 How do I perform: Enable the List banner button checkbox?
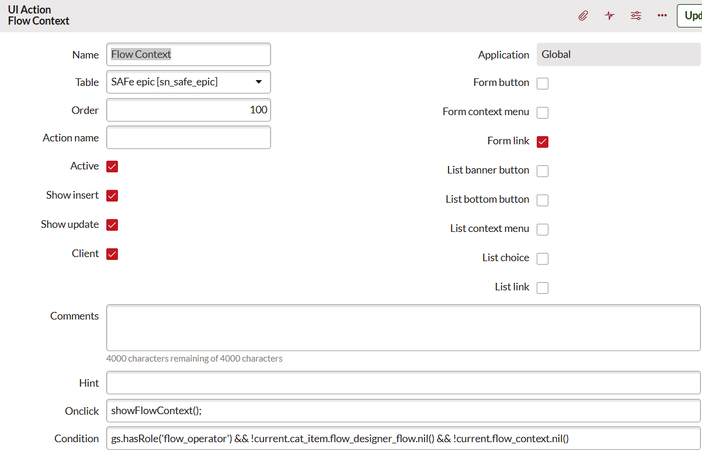[x=543, y=171]
